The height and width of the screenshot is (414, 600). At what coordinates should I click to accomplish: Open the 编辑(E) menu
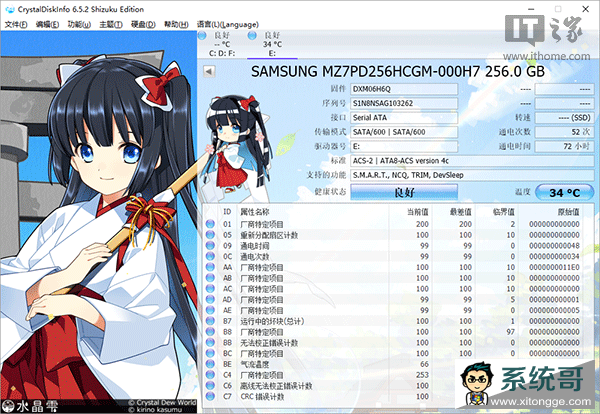[47, 24]
